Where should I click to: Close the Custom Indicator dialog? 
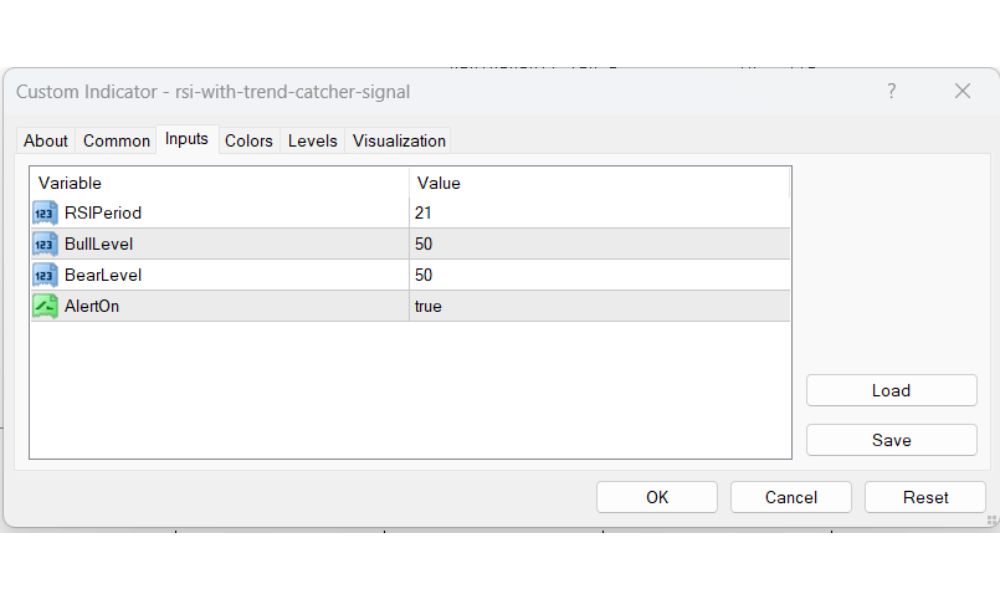962,92
